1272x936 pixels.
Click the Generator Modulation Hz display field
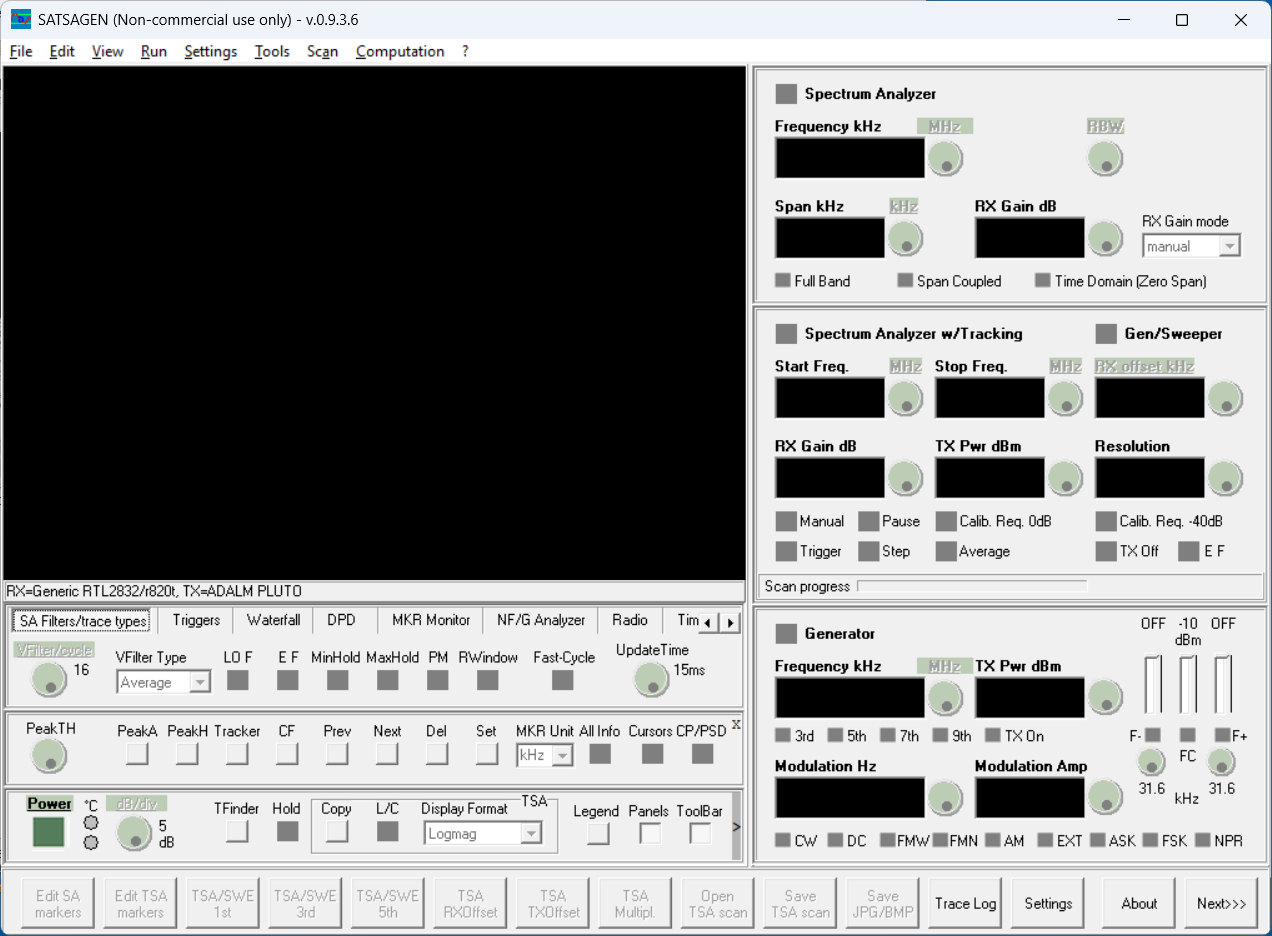tap(850, 798)
